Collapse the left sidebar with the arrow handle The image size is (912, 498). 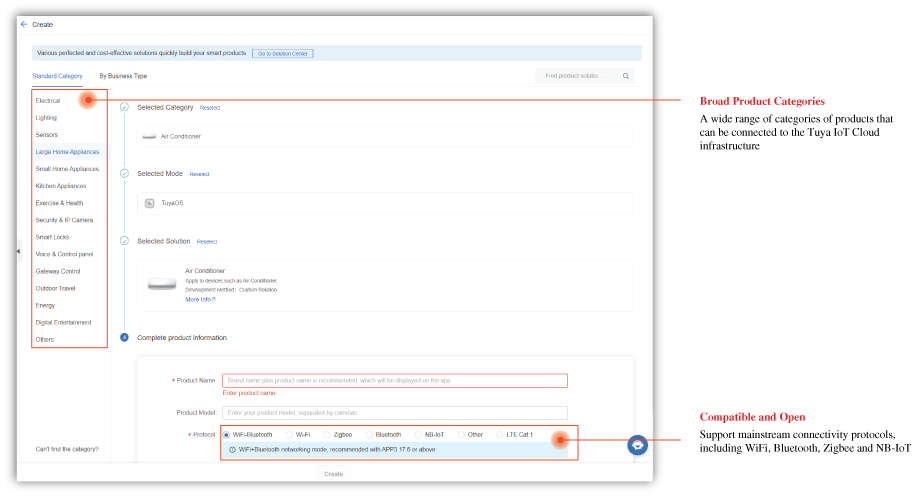point(18,253)
